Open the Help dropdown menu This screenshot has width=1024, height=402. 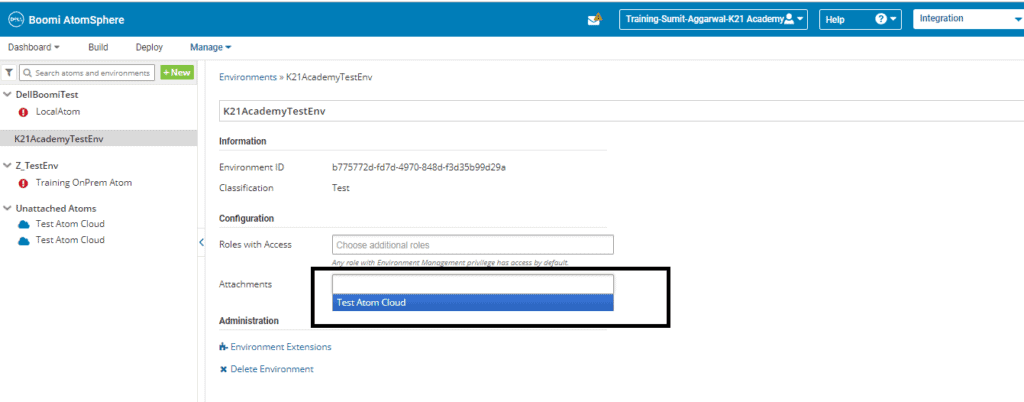pyautogui.click(x=860, y=19)
